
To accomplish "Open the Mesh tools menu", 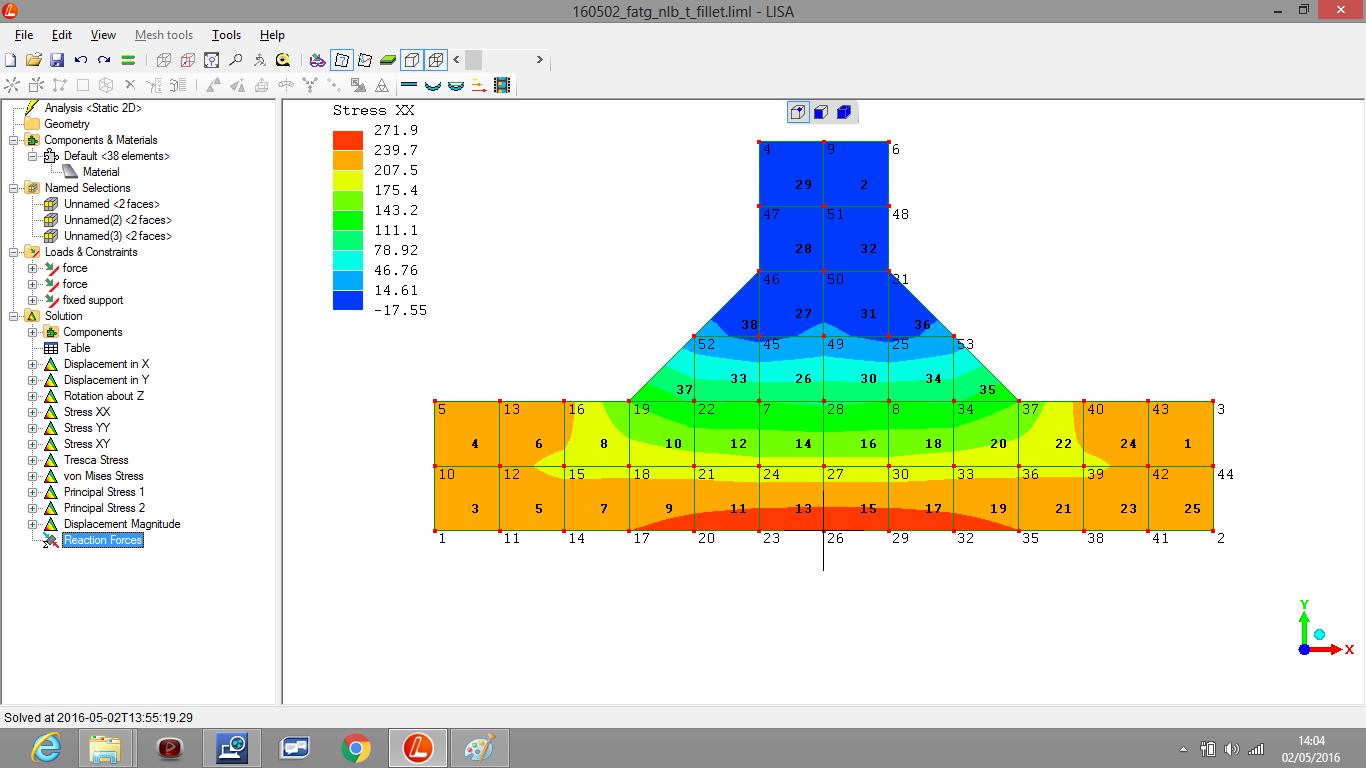I will 164,35.
